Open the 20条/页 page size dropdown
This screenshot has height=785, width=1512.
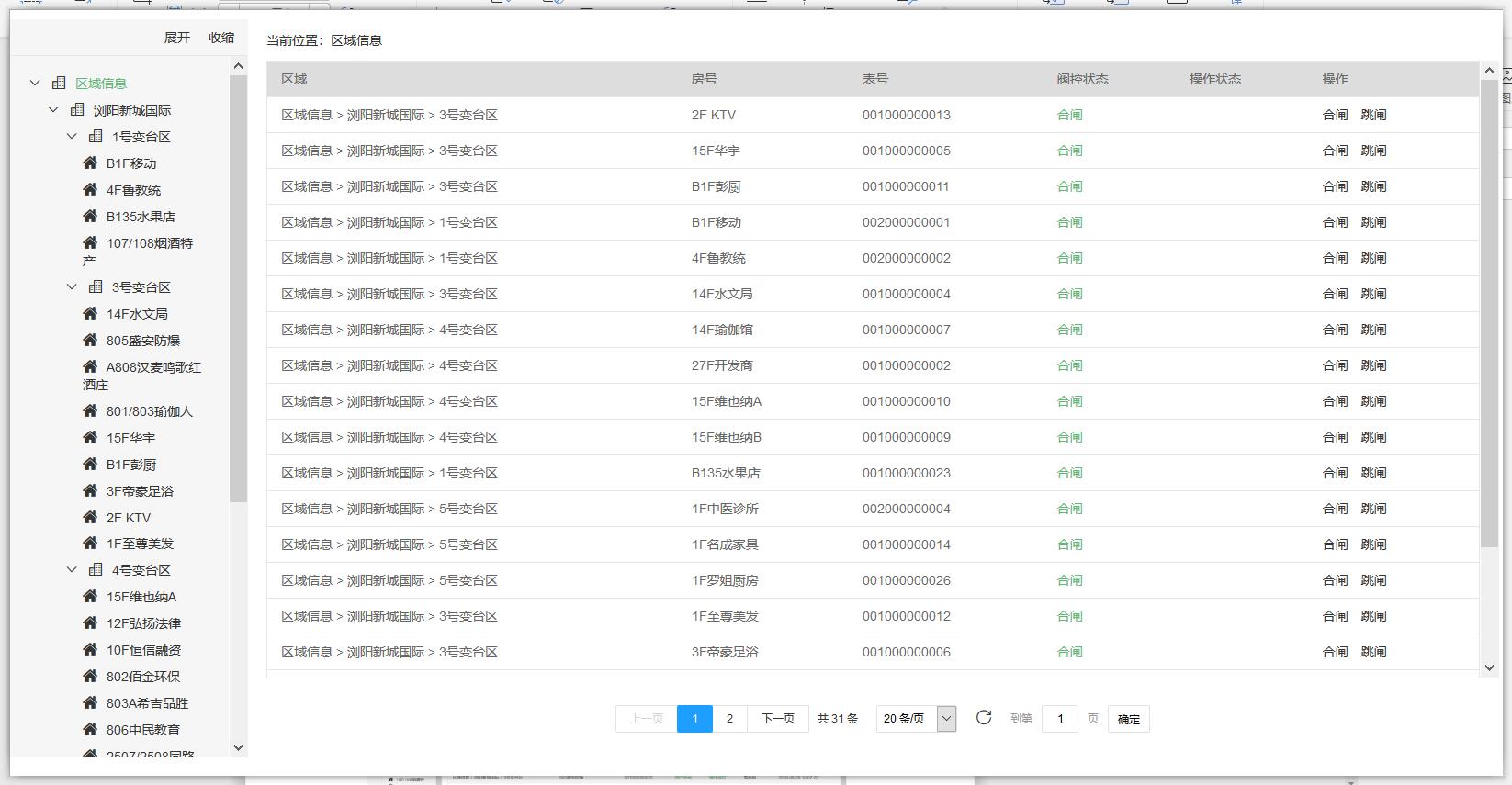click(946, 719)
